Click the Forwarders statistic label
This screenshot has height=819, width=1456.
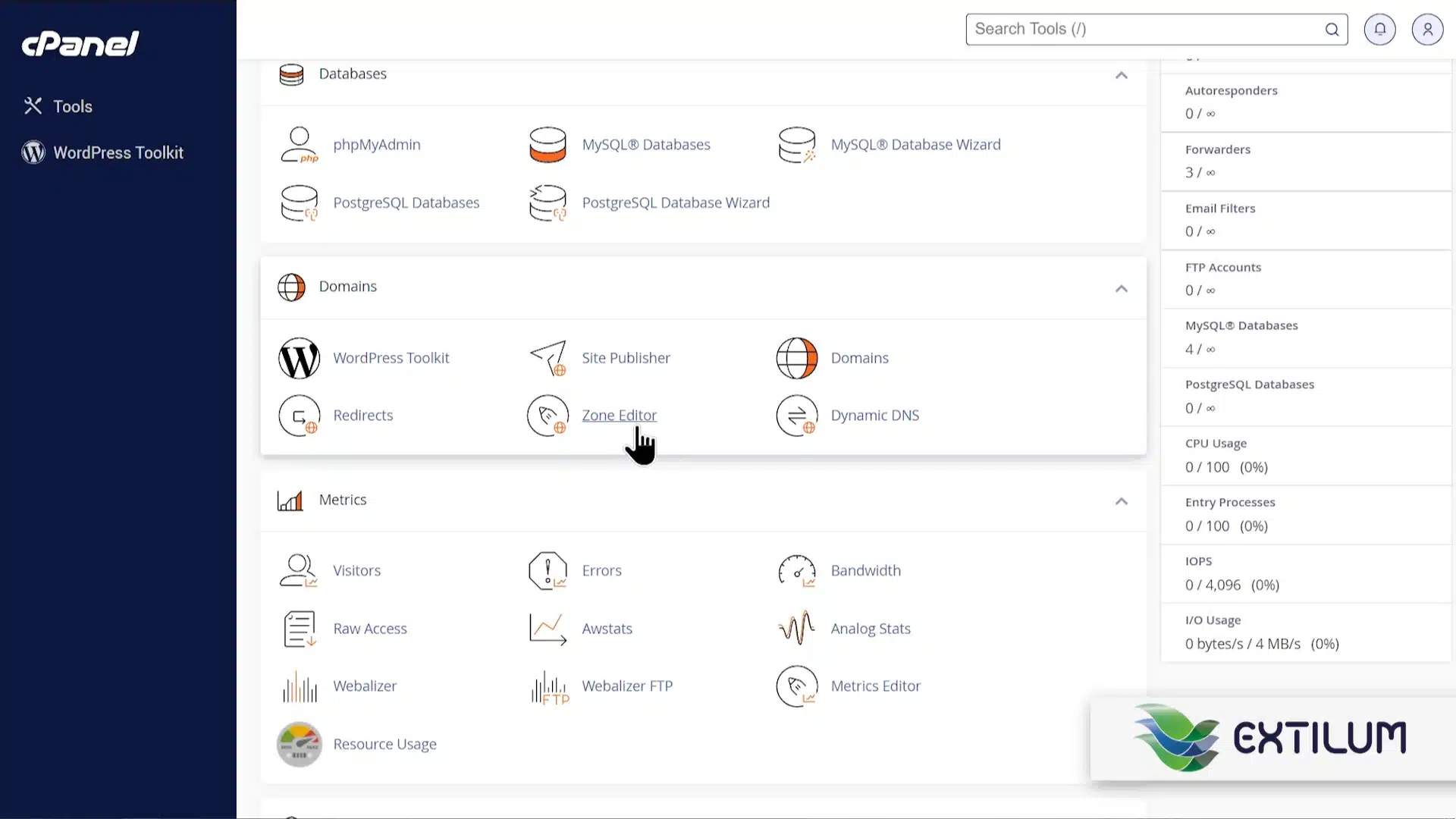pyautogui.click(x=1218, y=150)
